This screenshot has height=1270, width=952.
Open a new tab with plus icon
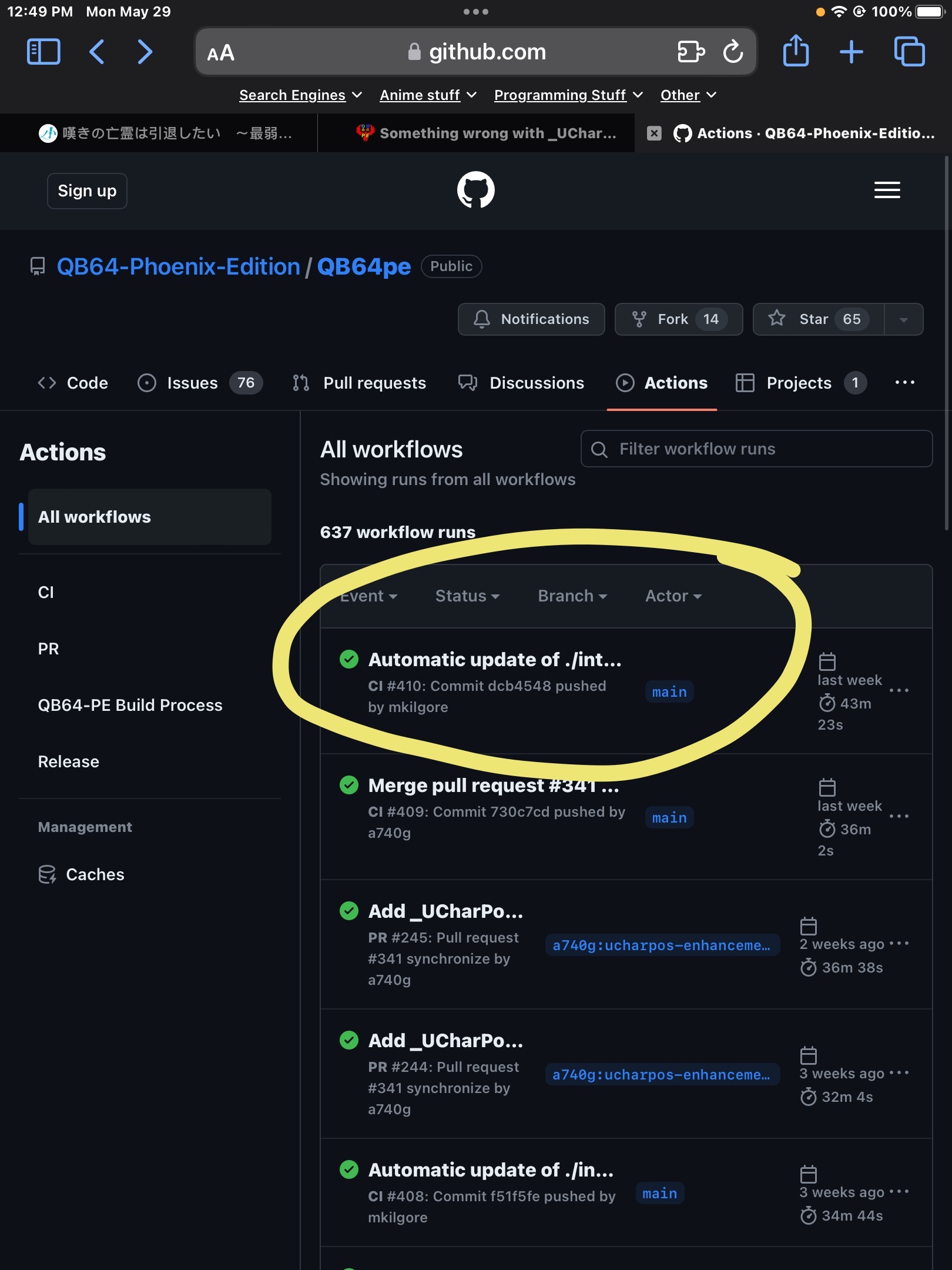tap(851, 52)
